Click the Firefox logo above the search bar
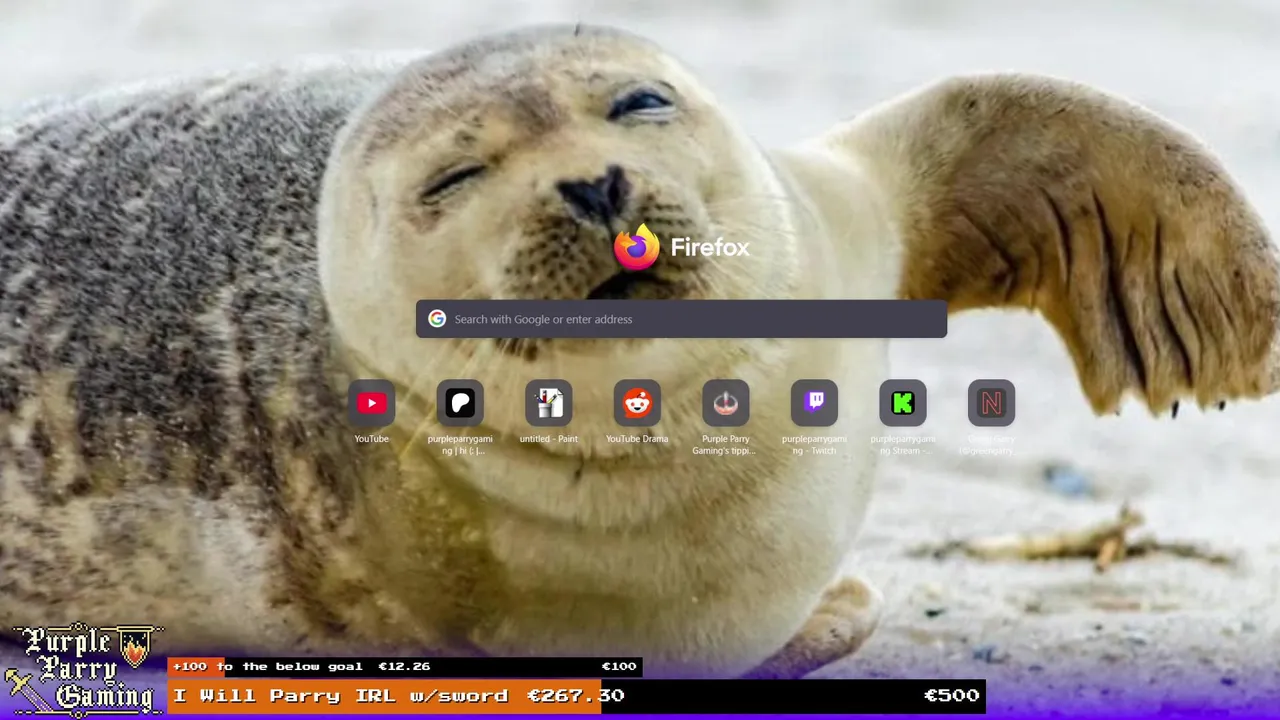Image resolution: width=1280 pixels, height=720 pixels. [637, 247]
